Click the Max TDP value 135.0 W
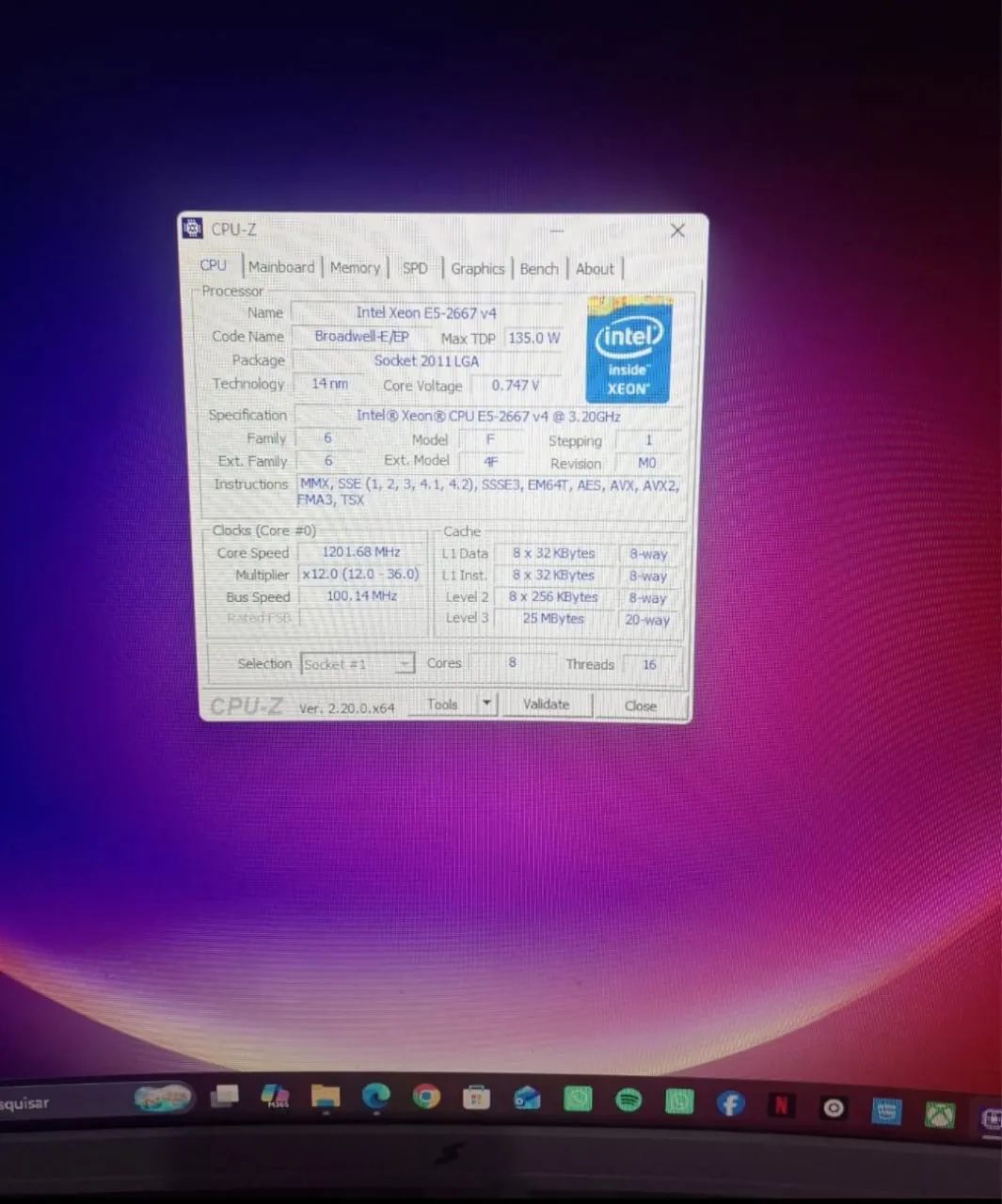This screenshot has height=1204, width=1002. click(x=534, y=338)
